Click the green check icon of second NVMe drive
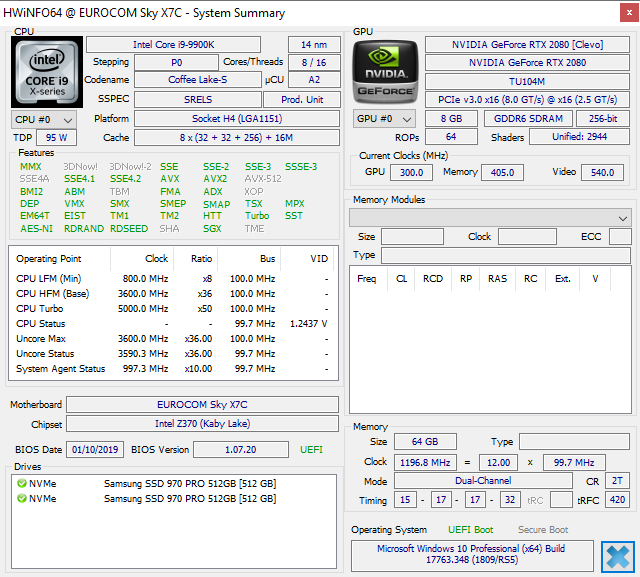This screenshot has height=577, width=640. 22,499
